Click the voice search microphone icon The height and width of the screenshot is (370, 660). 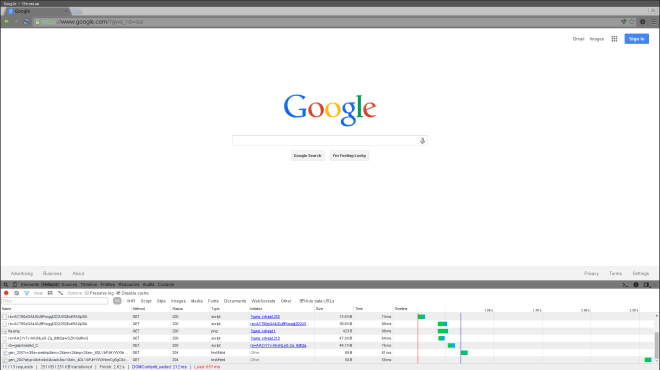422,141
